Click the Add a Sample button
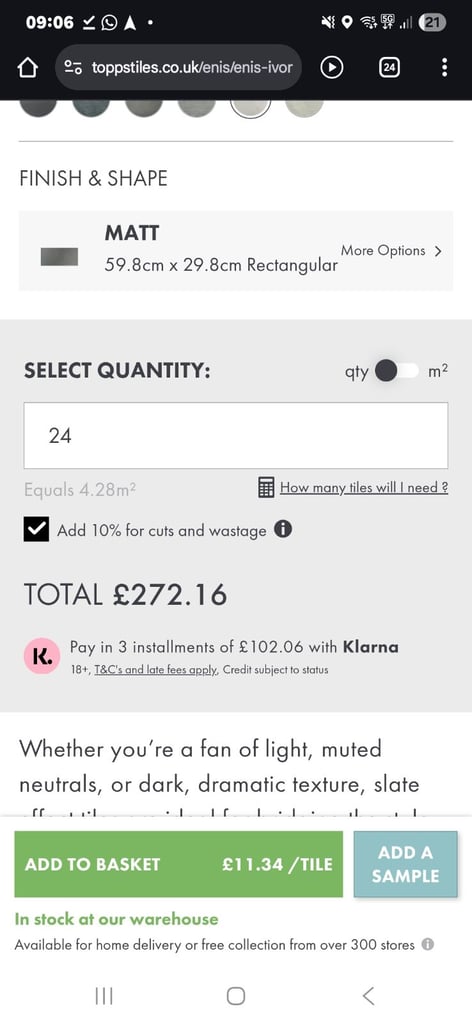This screenshot has height=1024, width=472. pos(405,864)
